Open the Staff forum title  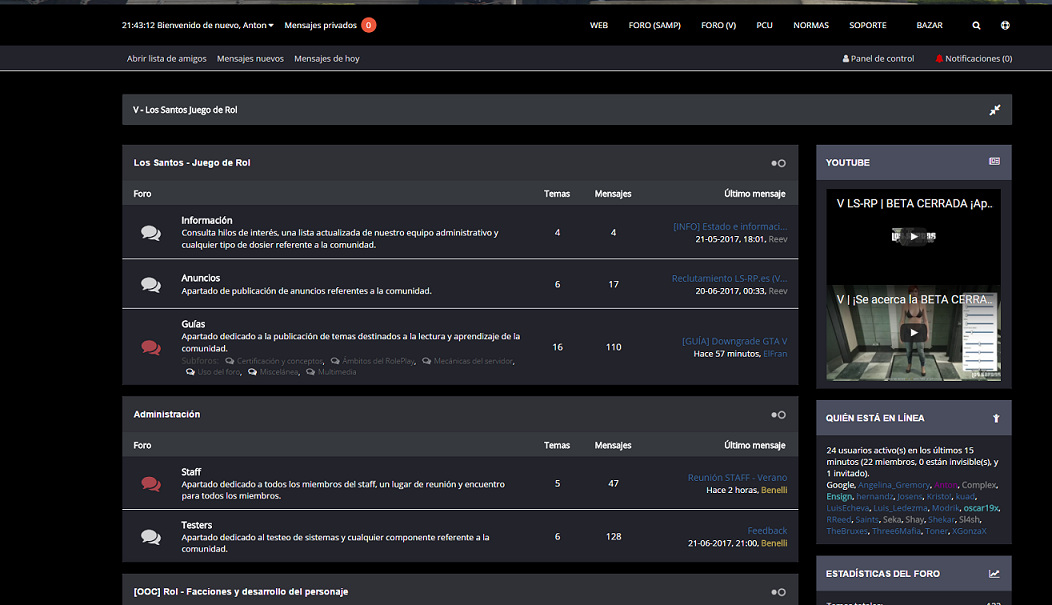tap(191, 472)
